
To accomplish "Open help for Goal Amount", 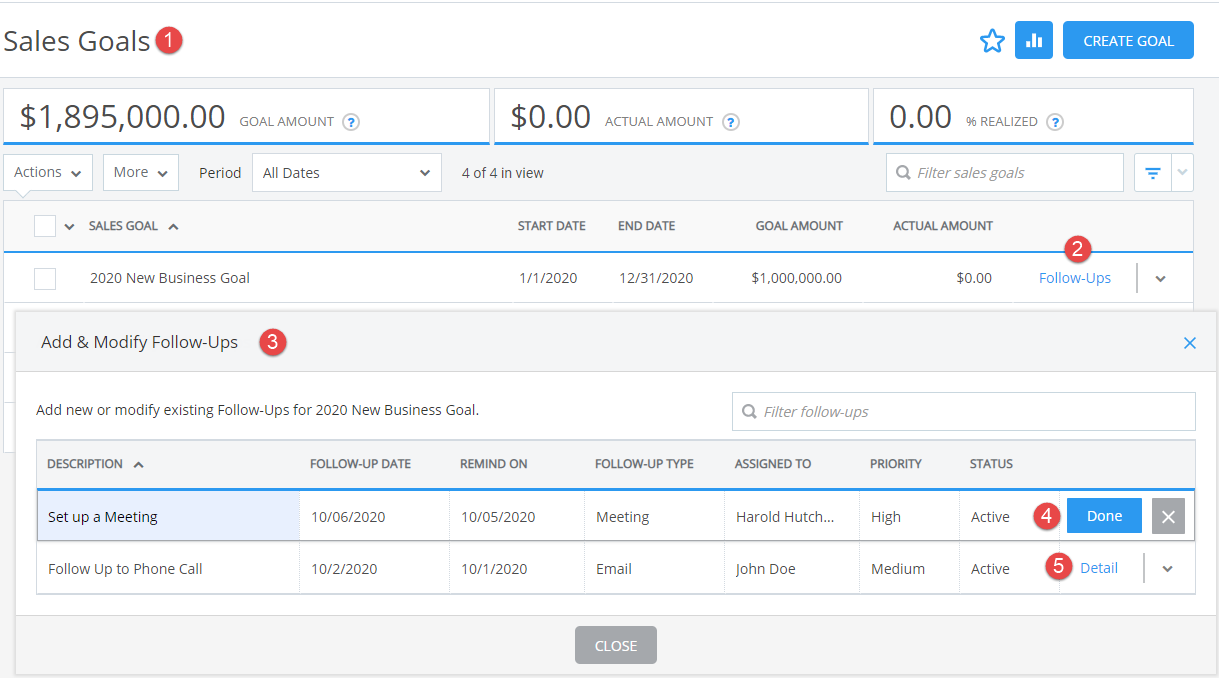I will [351, 122].
